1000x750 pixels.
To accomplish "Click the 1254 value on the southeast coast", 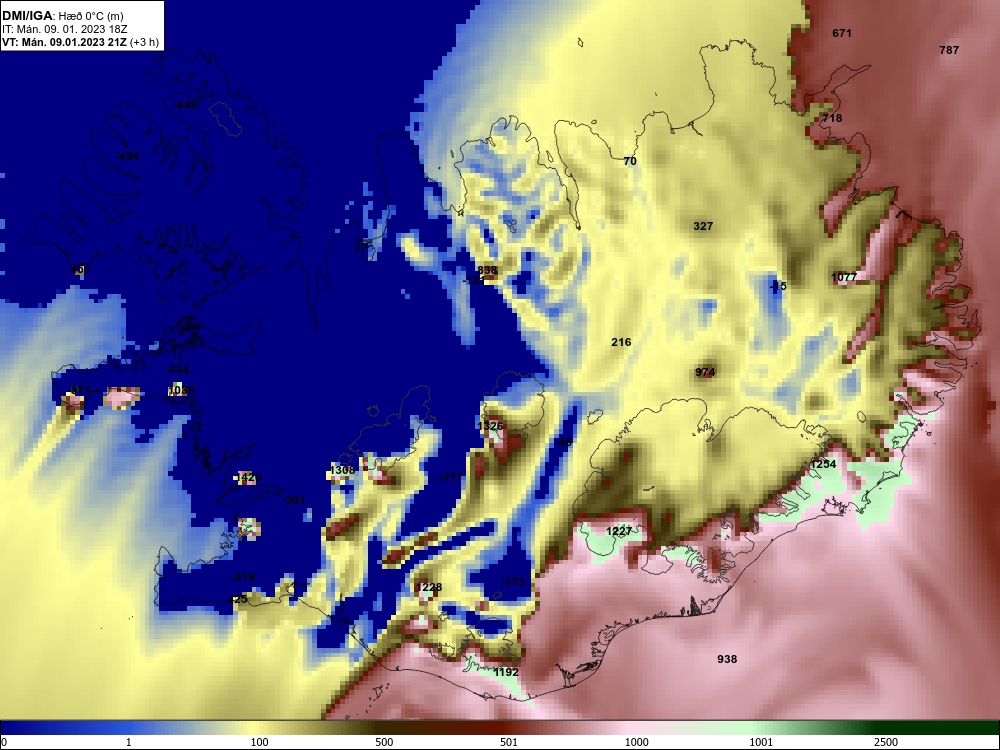I will (823, 464).
